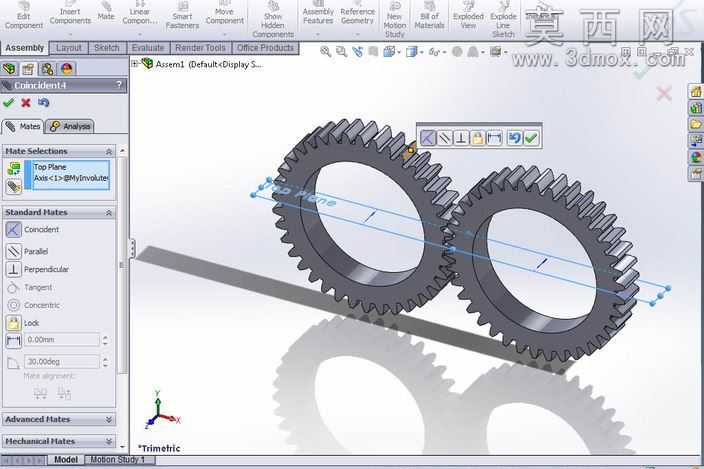This screenshot has height=469, width=704.
Task: Click the Smart Fasteners button
Action: point(182,17)
